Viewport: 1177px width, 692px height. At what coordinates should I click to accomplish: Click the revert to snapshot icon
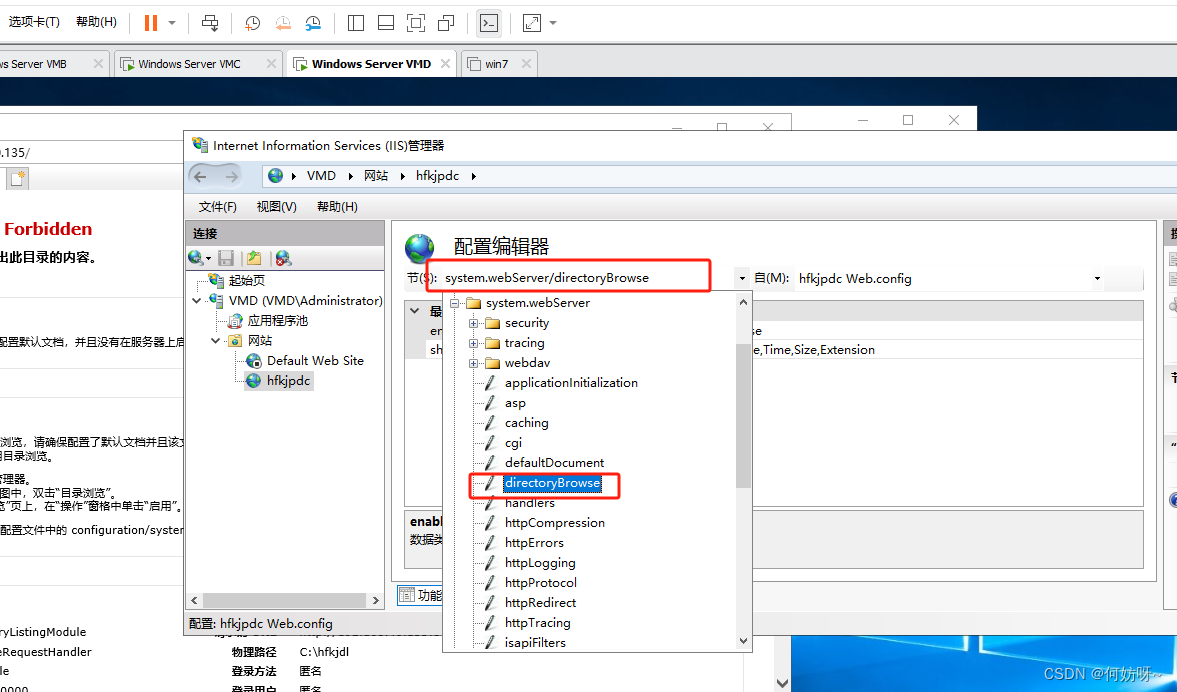pyautogui.click(x=283, y=22)
